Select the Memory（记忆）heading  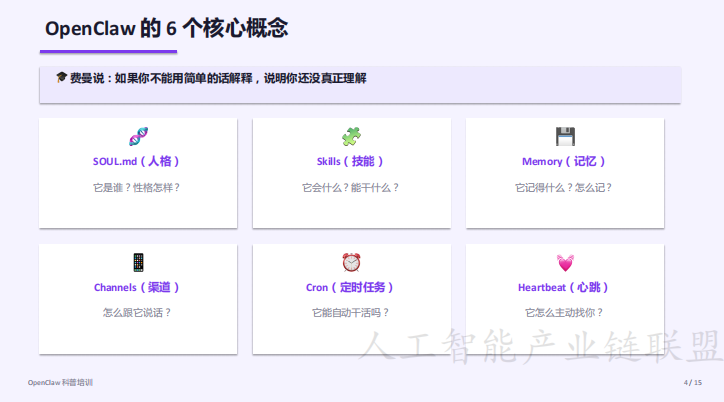point(565,161)
